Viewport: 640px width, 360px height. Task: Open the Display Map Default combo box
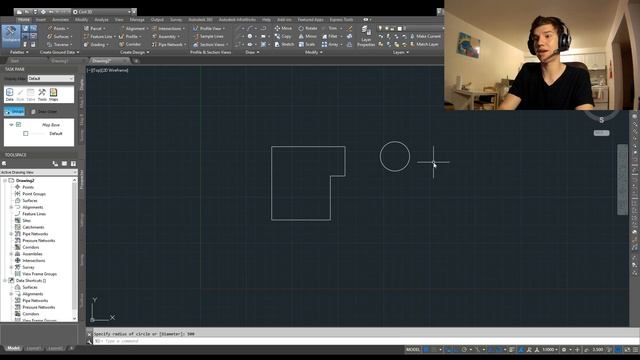pyautogui.click(x=51, y=78)
